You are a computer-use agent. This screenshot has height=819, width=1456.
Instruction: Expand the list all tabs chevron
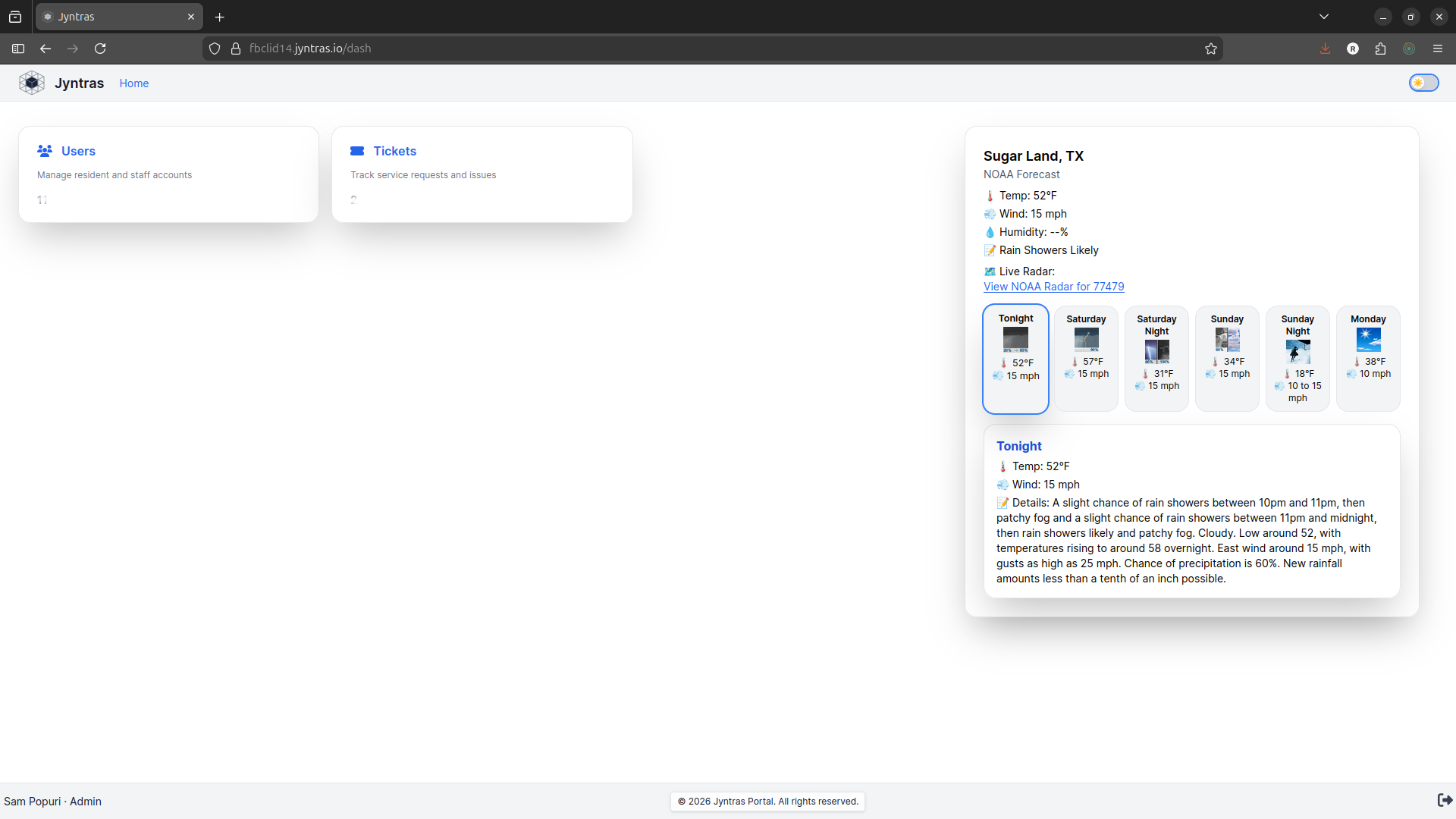(1324, 17)
